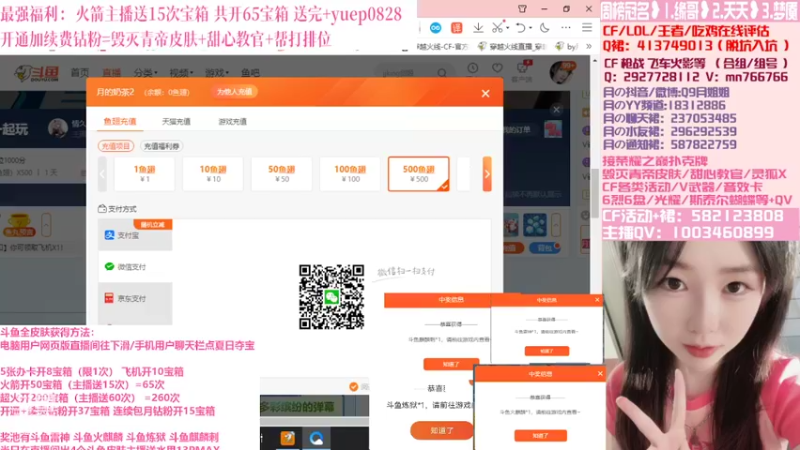Click the search magnifier icon
800x450 pixels.
click(x=442, y=73)
